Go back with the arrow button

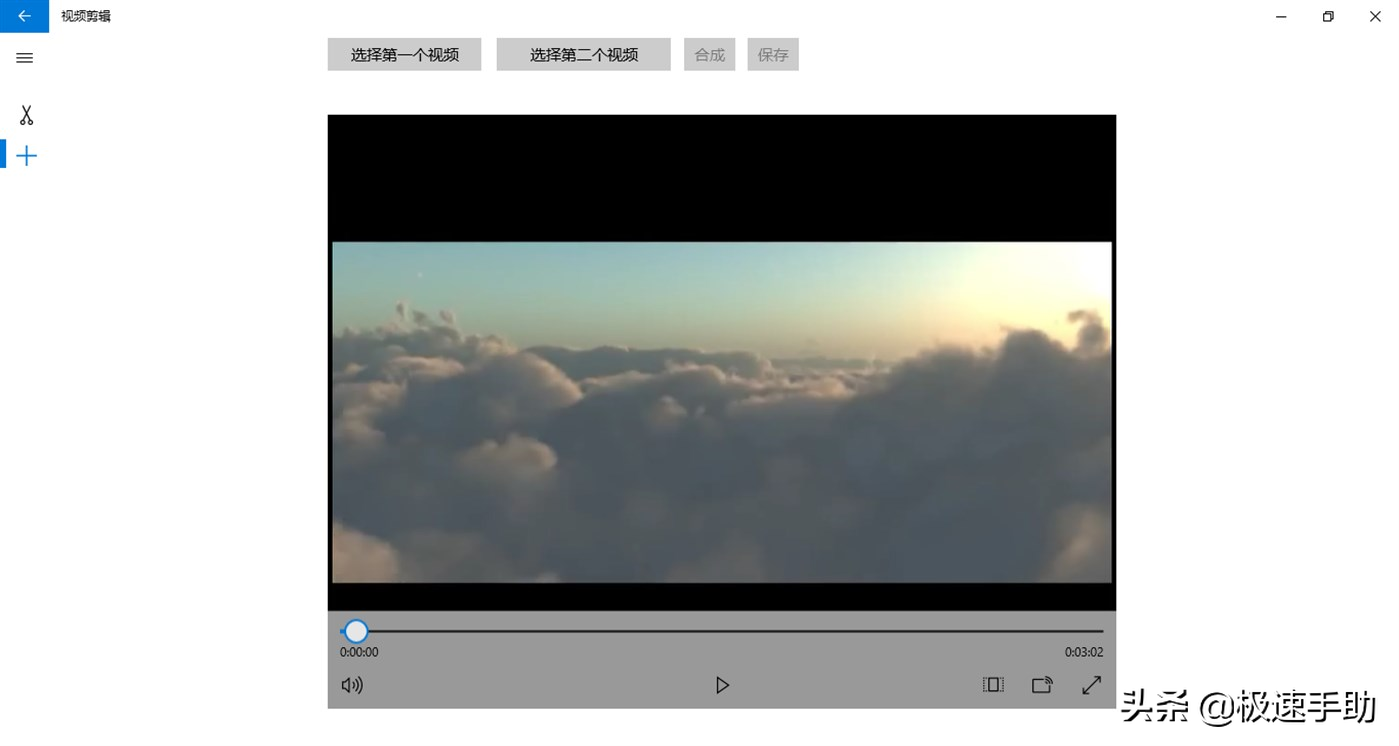(x=24, y=16)
